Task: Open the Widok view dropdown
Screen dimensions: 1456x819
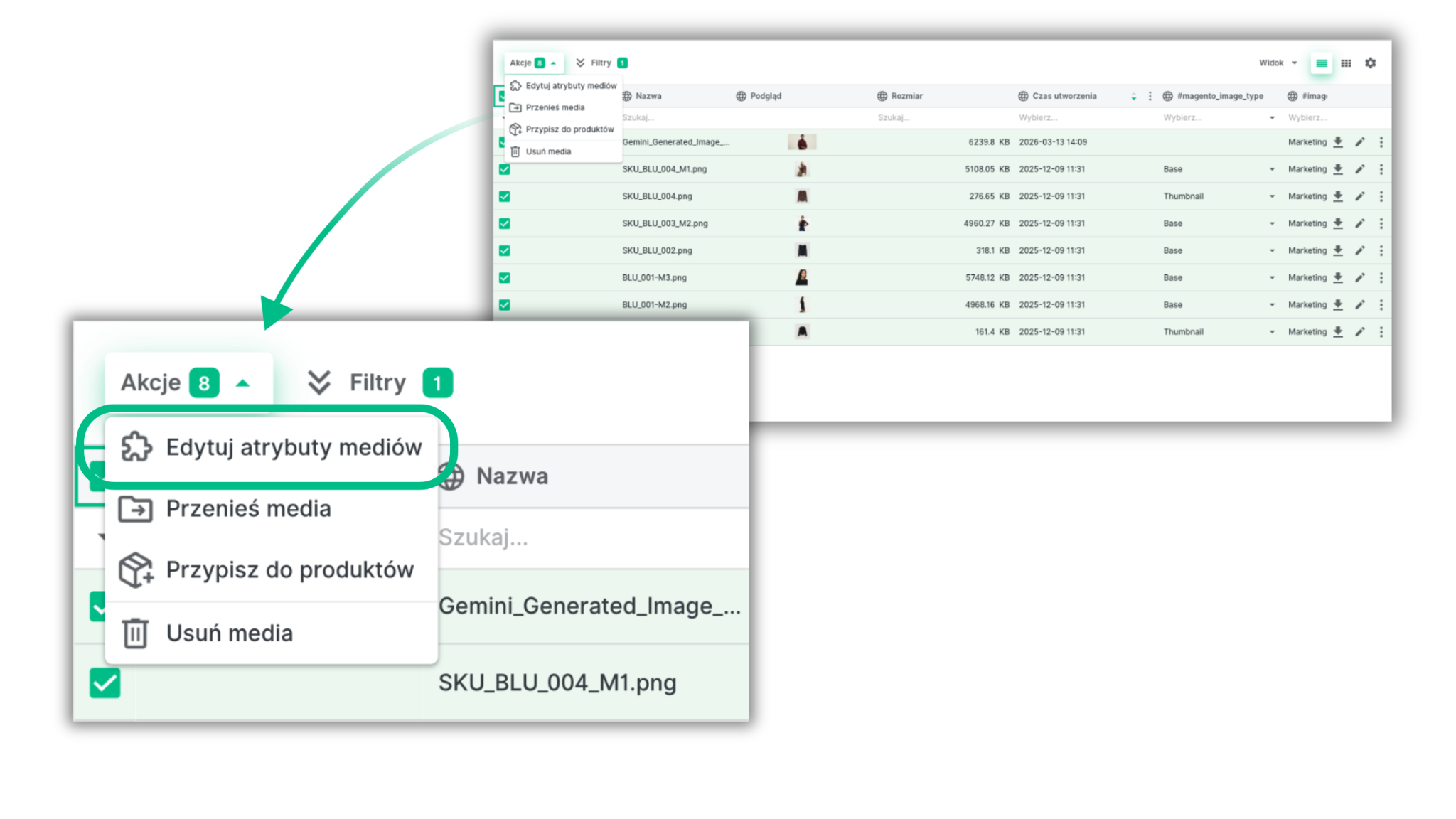Action: pyautogui.click(x=1278, y=63)
